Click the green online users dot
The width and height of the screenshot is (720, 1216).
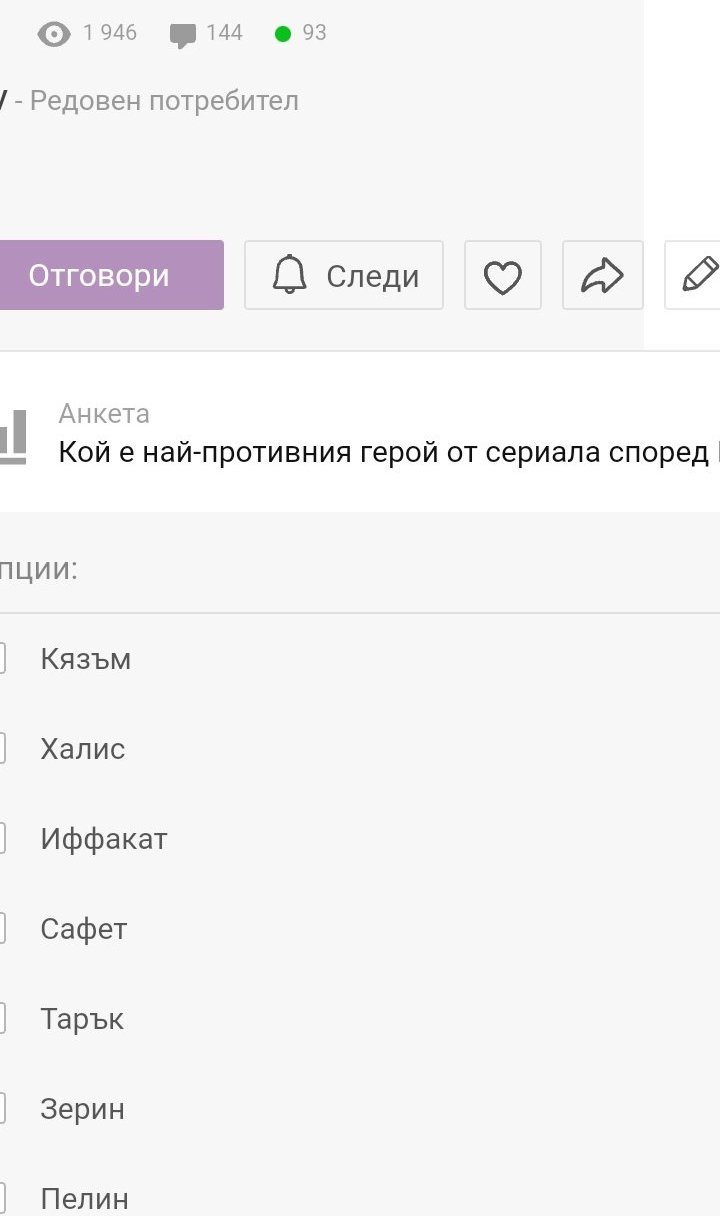(283, 34)
